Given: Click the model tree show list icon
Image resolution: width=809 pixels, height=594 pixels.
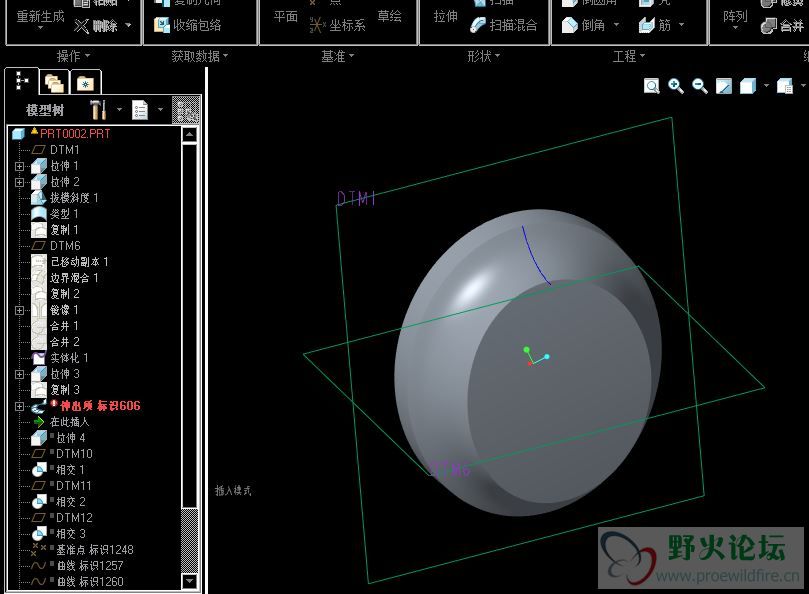Looking at the screenshot, I should 140,110.
